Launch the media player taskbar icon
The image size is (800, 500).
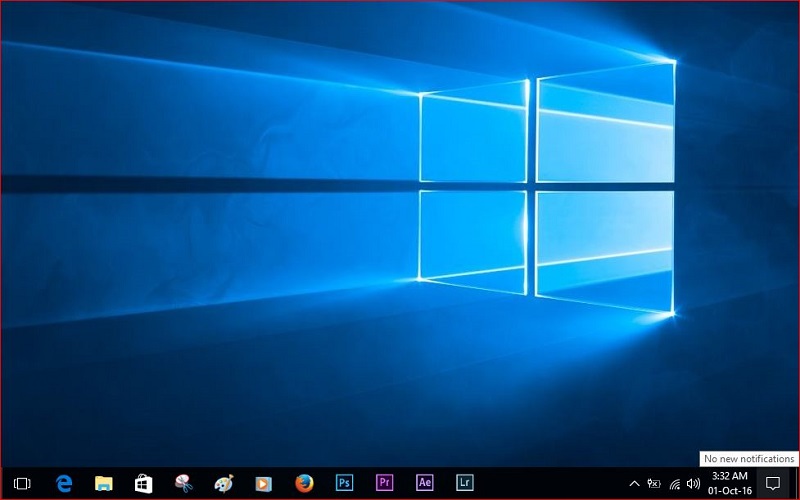point(263,483)
